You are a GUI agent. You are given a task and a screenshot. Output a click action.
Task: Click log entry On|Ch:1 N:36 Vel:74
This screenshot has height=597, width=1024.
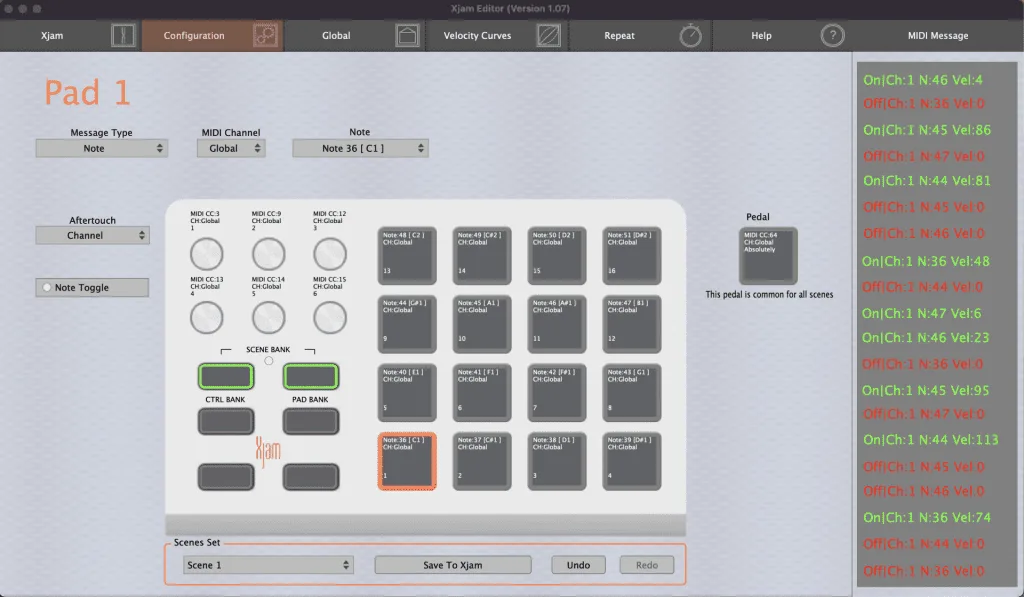coord(927,517)
